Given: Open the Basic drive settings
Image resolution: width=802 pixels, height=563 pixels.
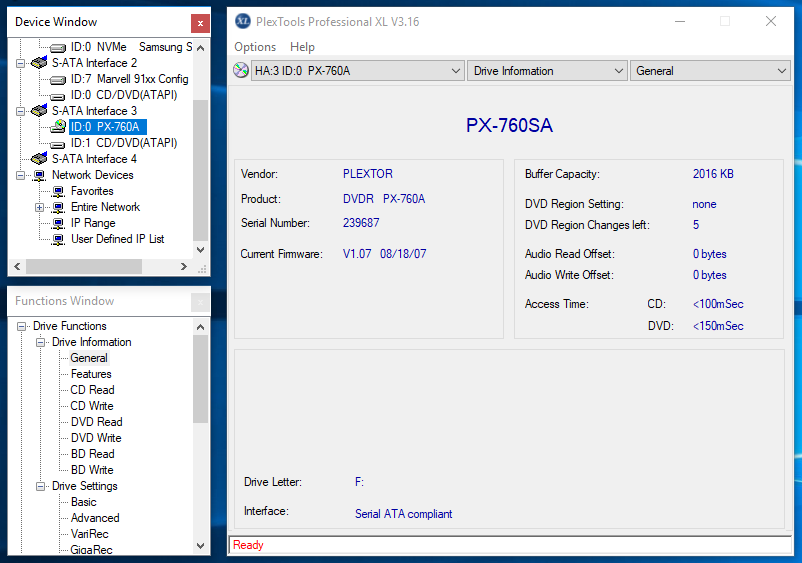Looking at the screenshot, I should (83, 502).
